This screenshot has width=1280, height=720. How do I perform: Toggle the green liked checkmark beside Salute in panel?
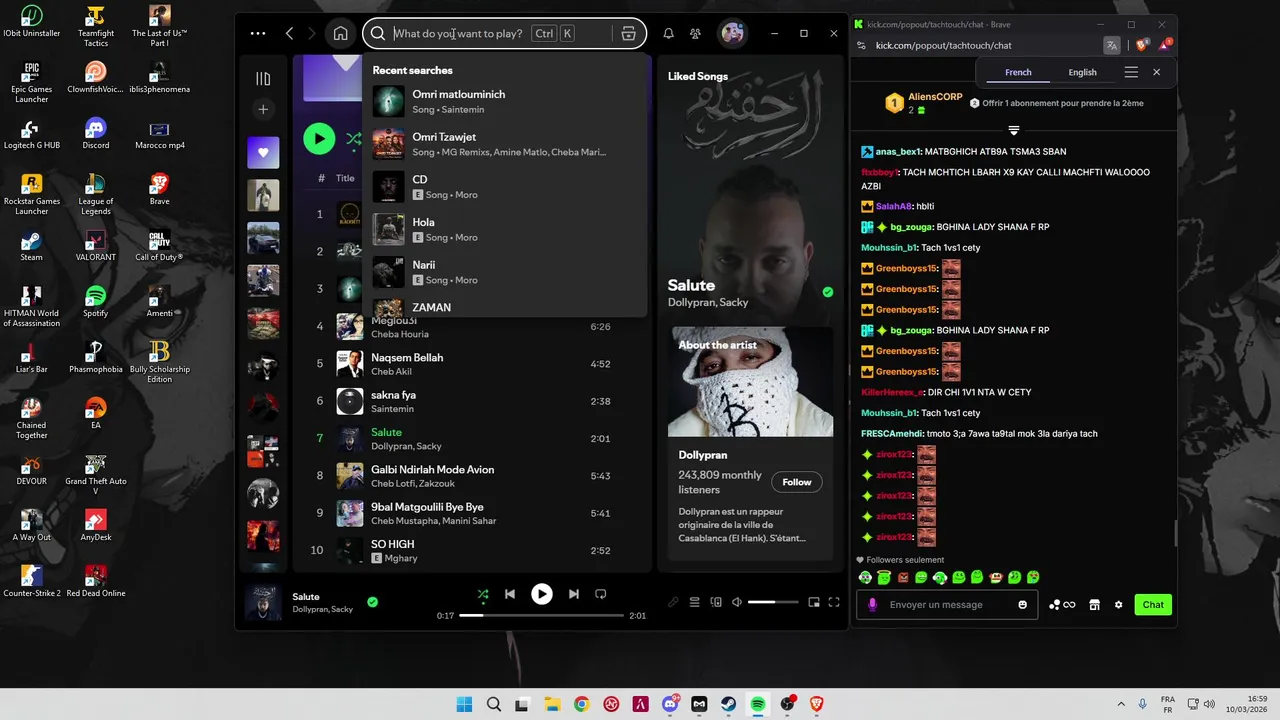tap(827, 292)
